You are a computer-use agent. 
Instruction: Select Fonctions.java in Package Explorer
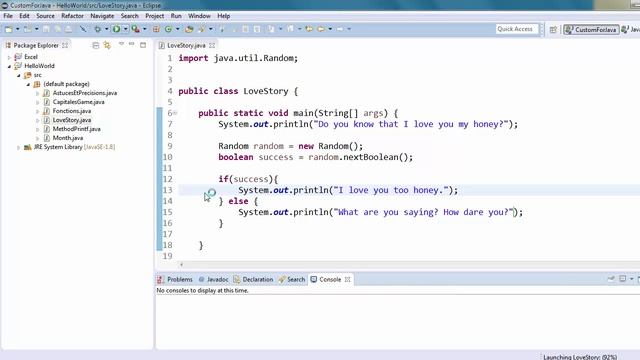pyautogui.click(x=71, y=111)
